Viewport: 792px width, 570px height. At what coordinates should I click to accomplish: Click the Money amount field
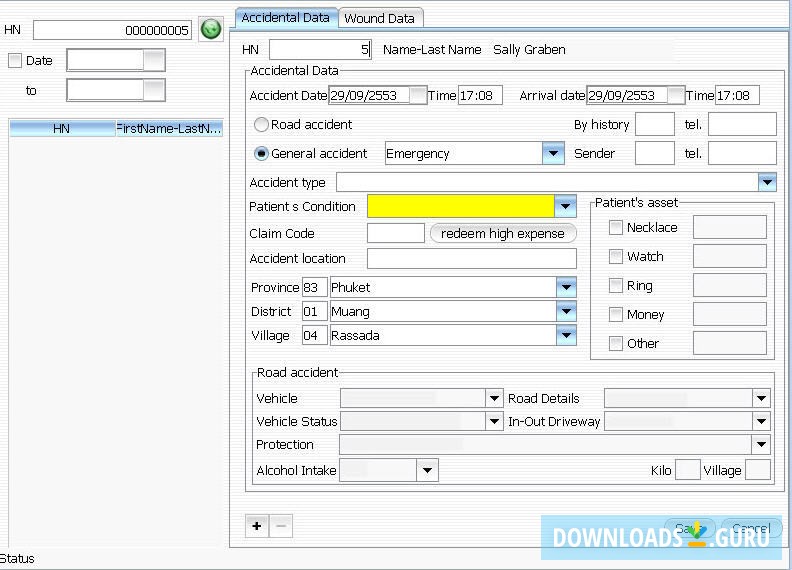click(730, 314)
